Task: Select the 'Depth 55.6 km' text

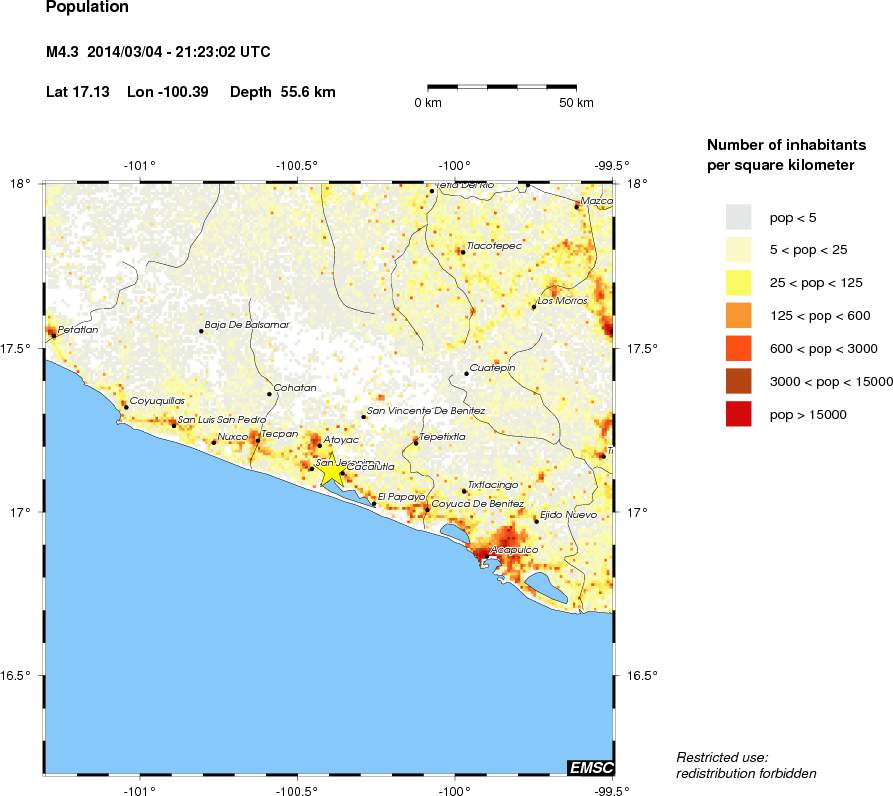Action: pyautogui.click(x=282, y=92)
